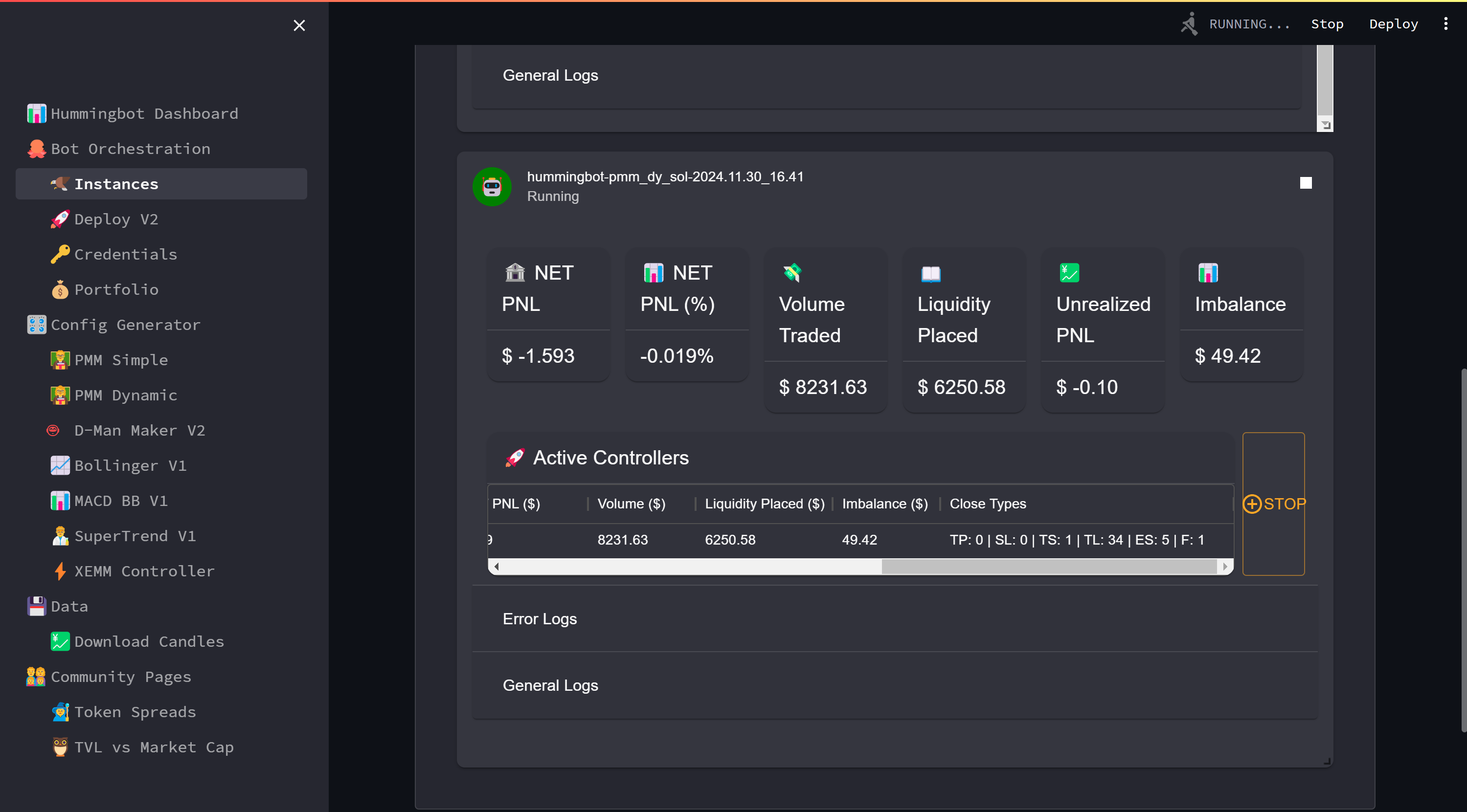Image resolution: width=1467 pixels, height=812 pixels.
Task: Click the Close Types cell TP: 0 | SL: 0
Action: point(1077,540)
